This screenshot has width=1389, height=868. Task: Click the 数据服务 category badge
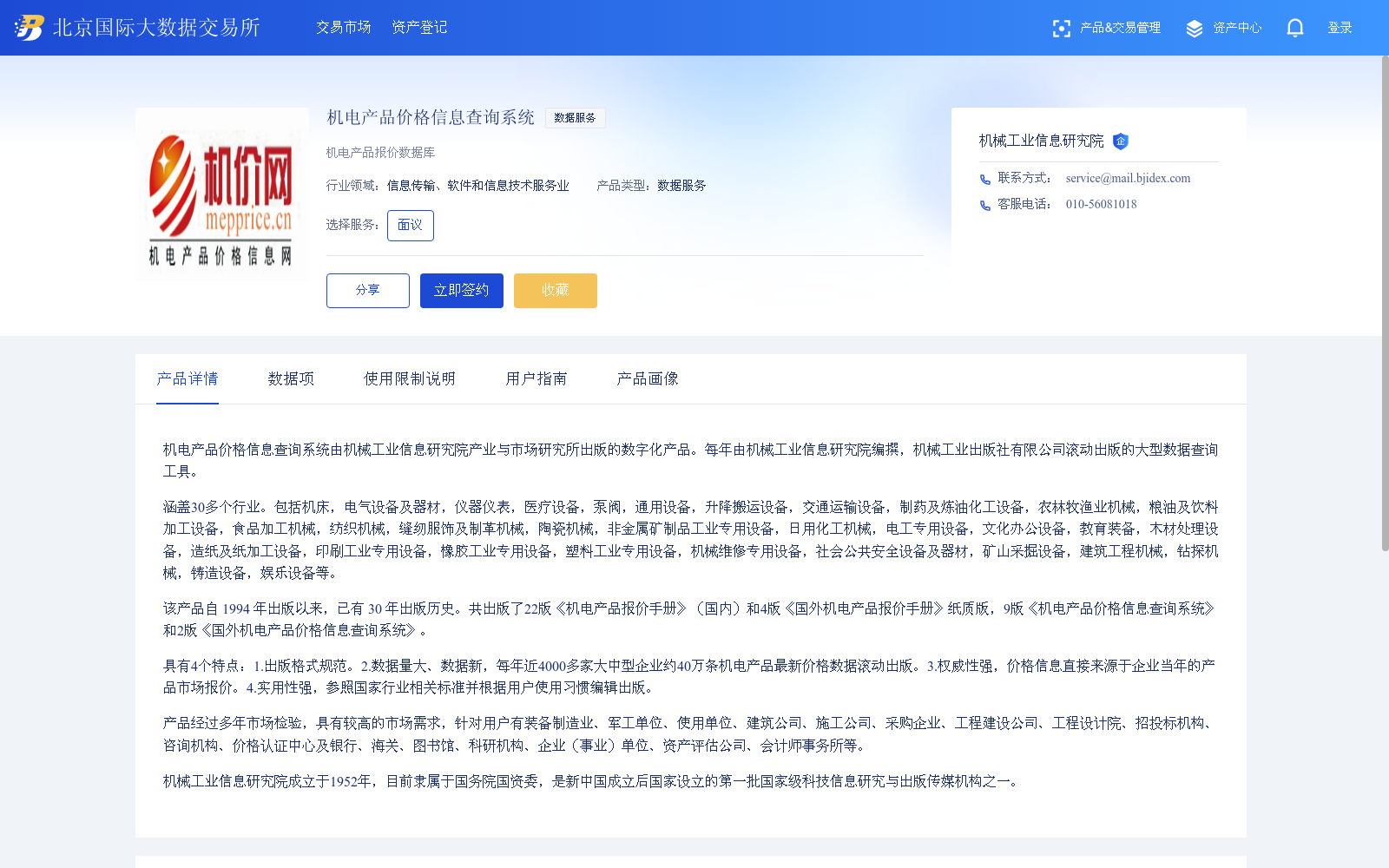[576, 117]
